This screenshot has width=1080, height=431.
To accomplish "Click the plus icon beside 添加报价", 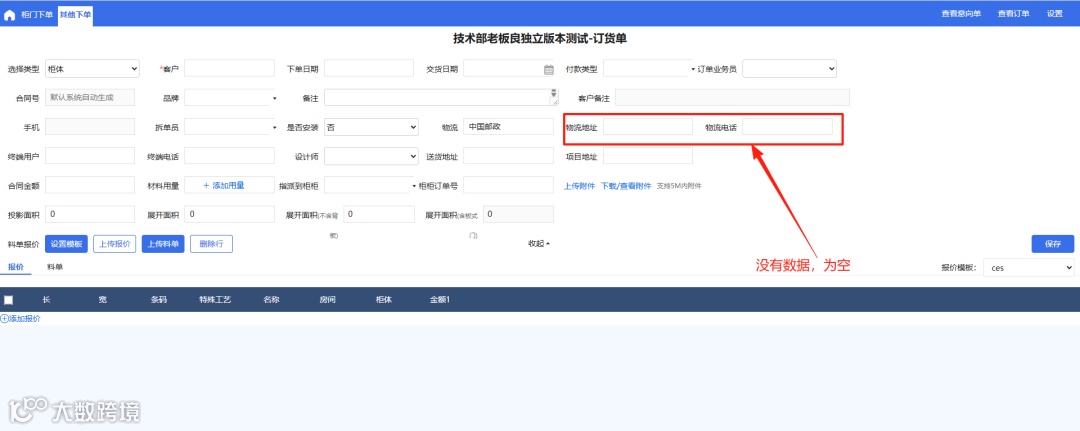I will click(3, 319).
